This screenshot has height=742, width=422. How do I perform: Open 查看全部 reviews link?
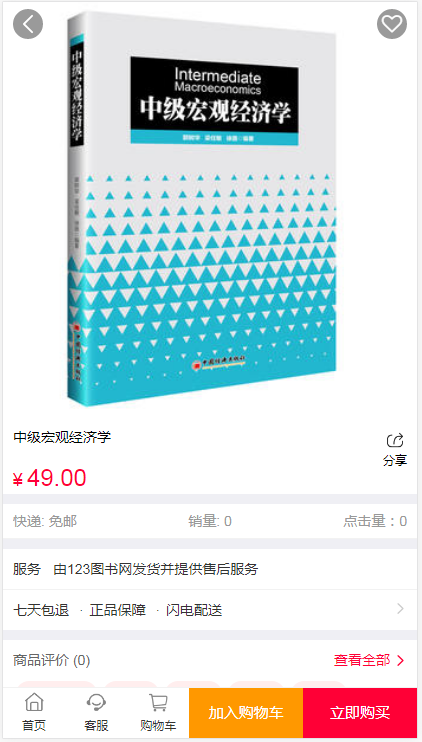pos(362,660)
